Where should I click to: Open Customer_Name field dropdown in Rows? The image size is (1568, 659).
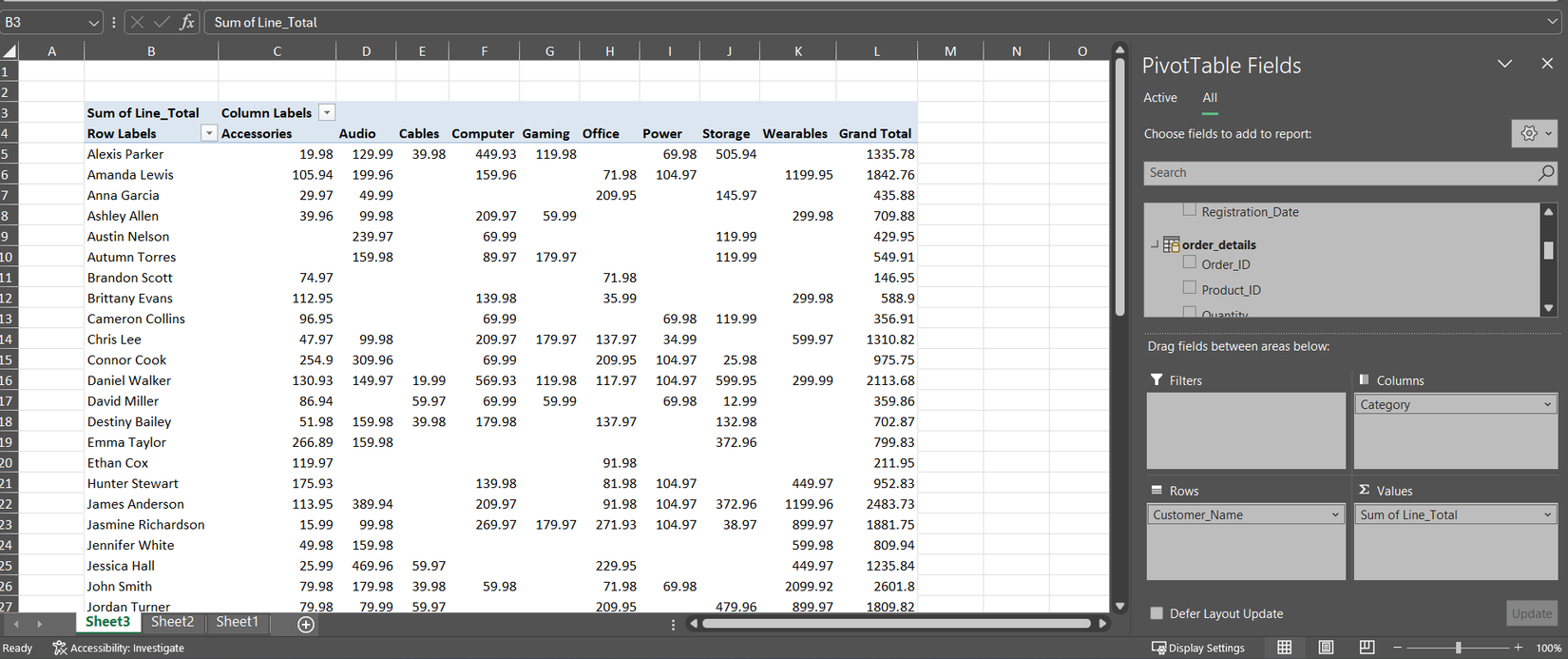(1334, 514)
